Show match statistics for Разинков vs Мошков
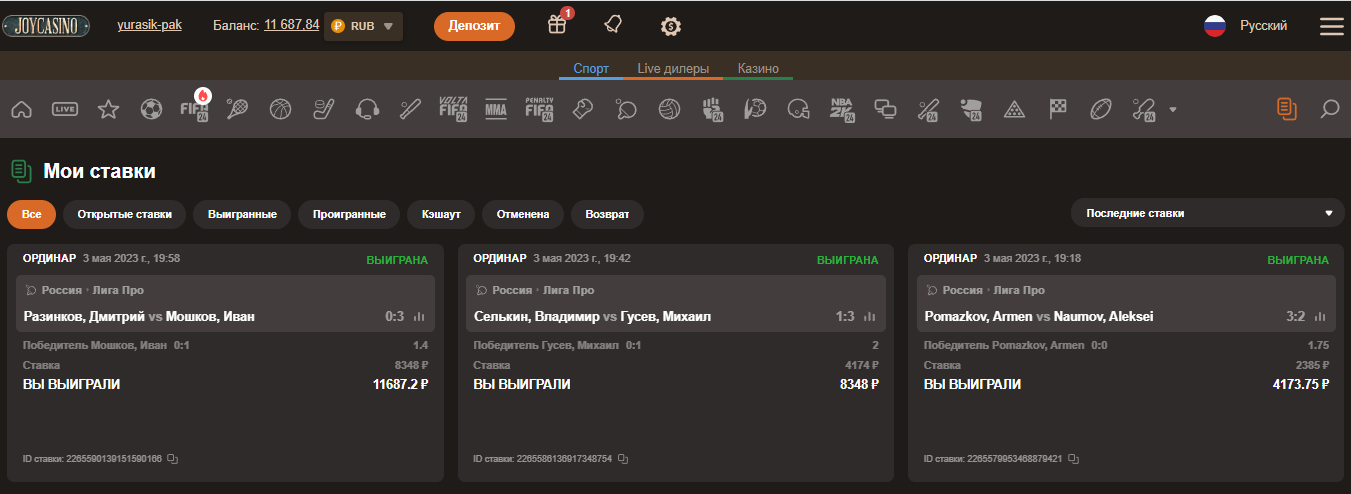Image resolution: width=1351 pixels, height=494 pixels. (x=419, y=317)
